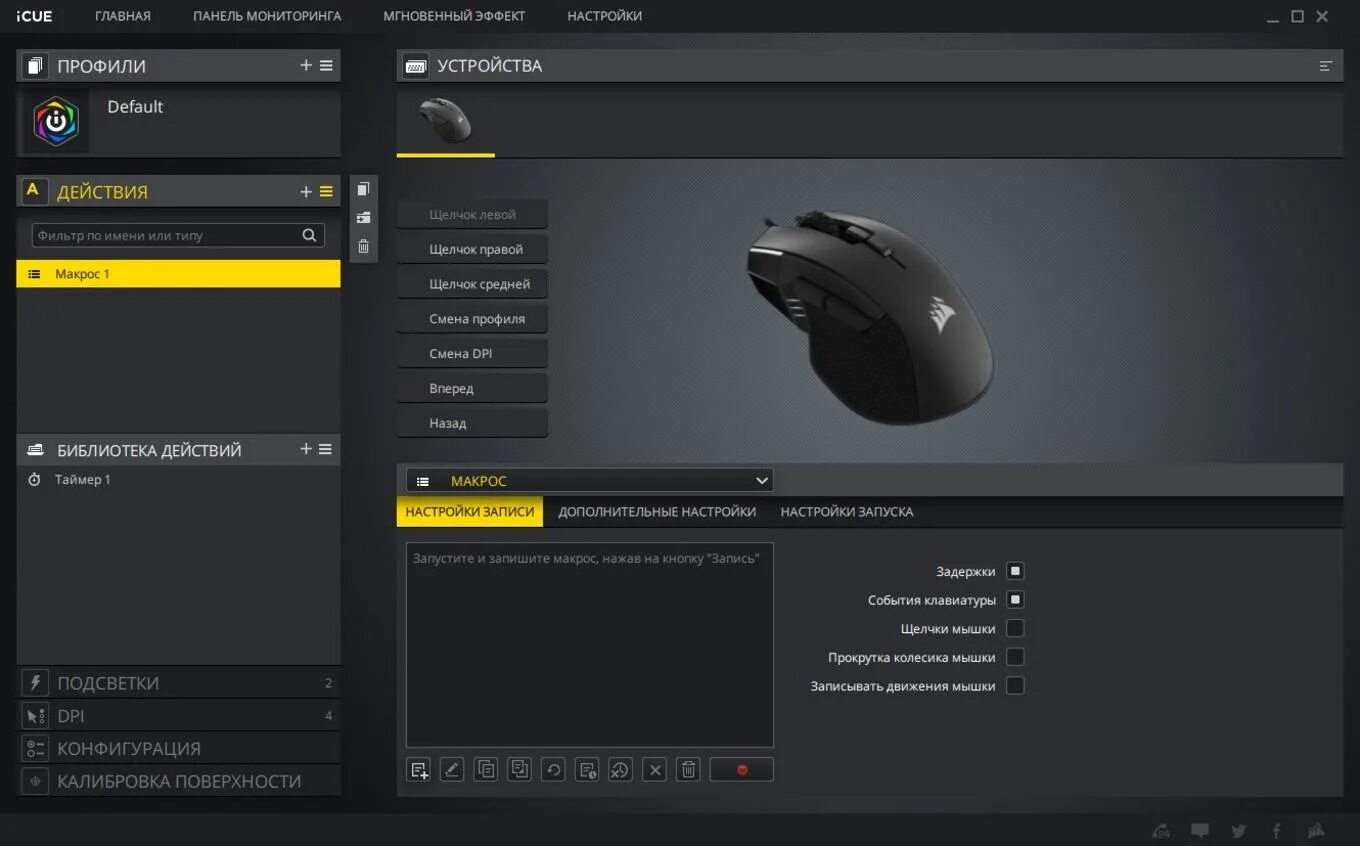Open the chat bubble icon in footer

1200,831
